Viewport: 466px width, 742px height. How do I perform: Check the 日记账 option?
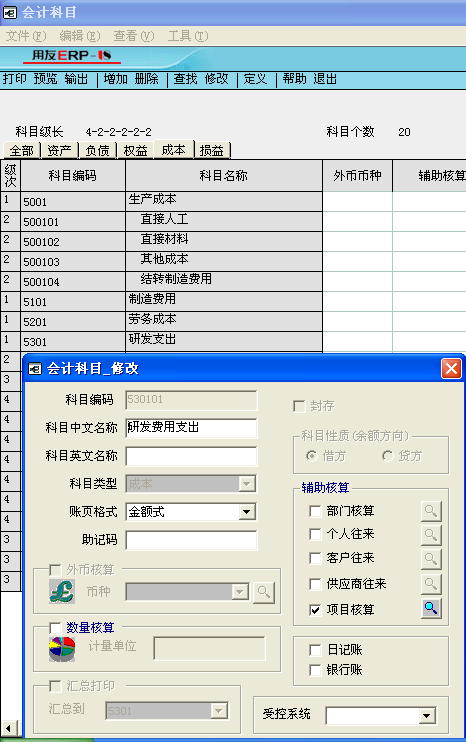315,650
